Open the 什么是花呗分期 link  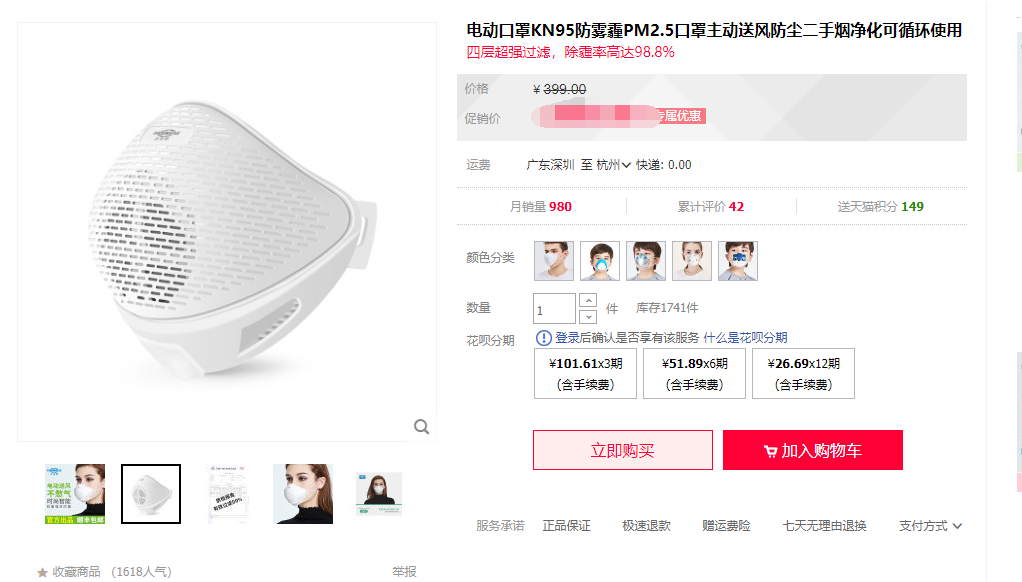click(x=745, y=338)
